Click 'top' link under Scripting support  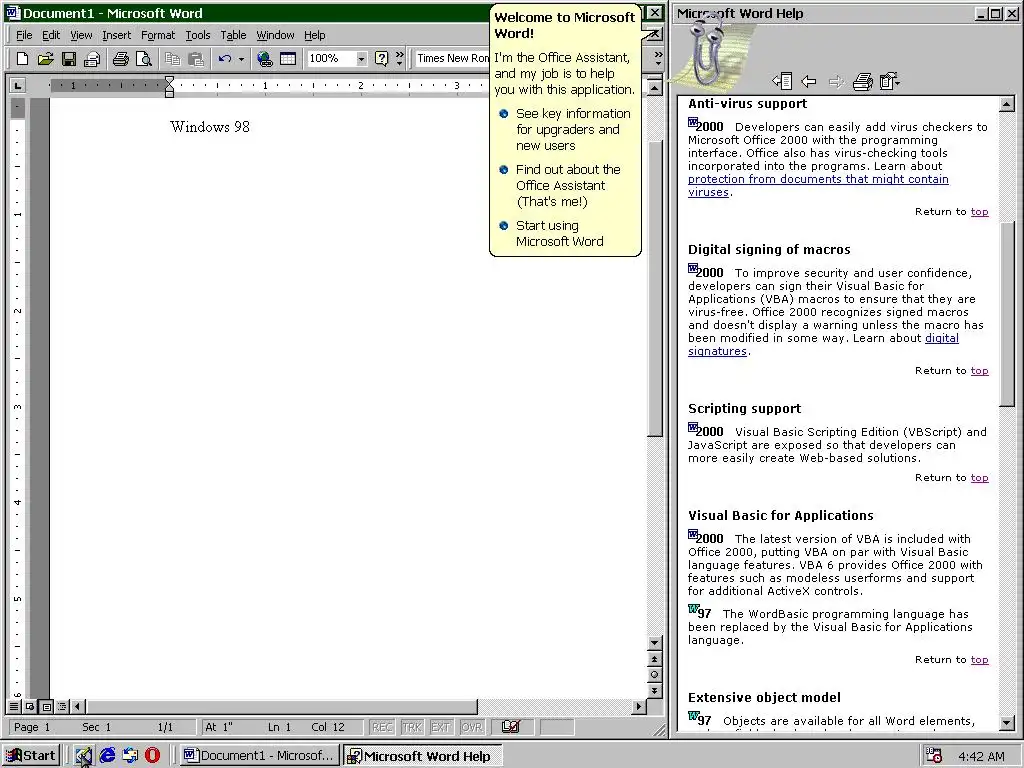pyautogui.click(x=979, y=478)
